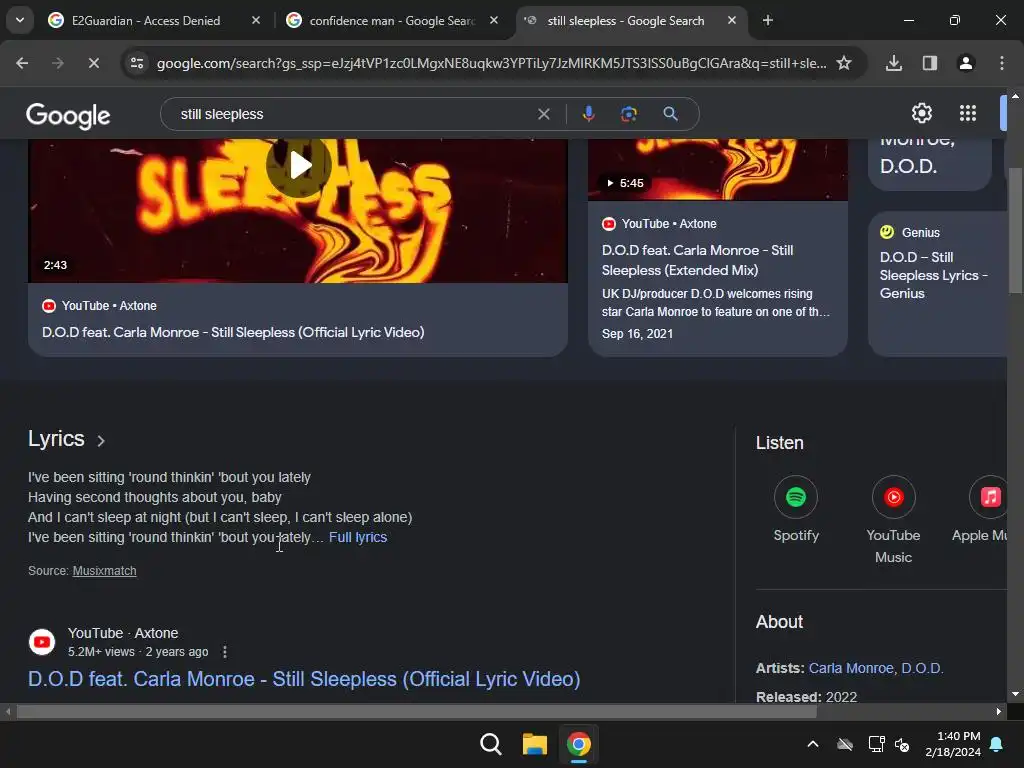Select the still sleepless Google Search tab
1024x768 pixels.
[x=626, y=21]
